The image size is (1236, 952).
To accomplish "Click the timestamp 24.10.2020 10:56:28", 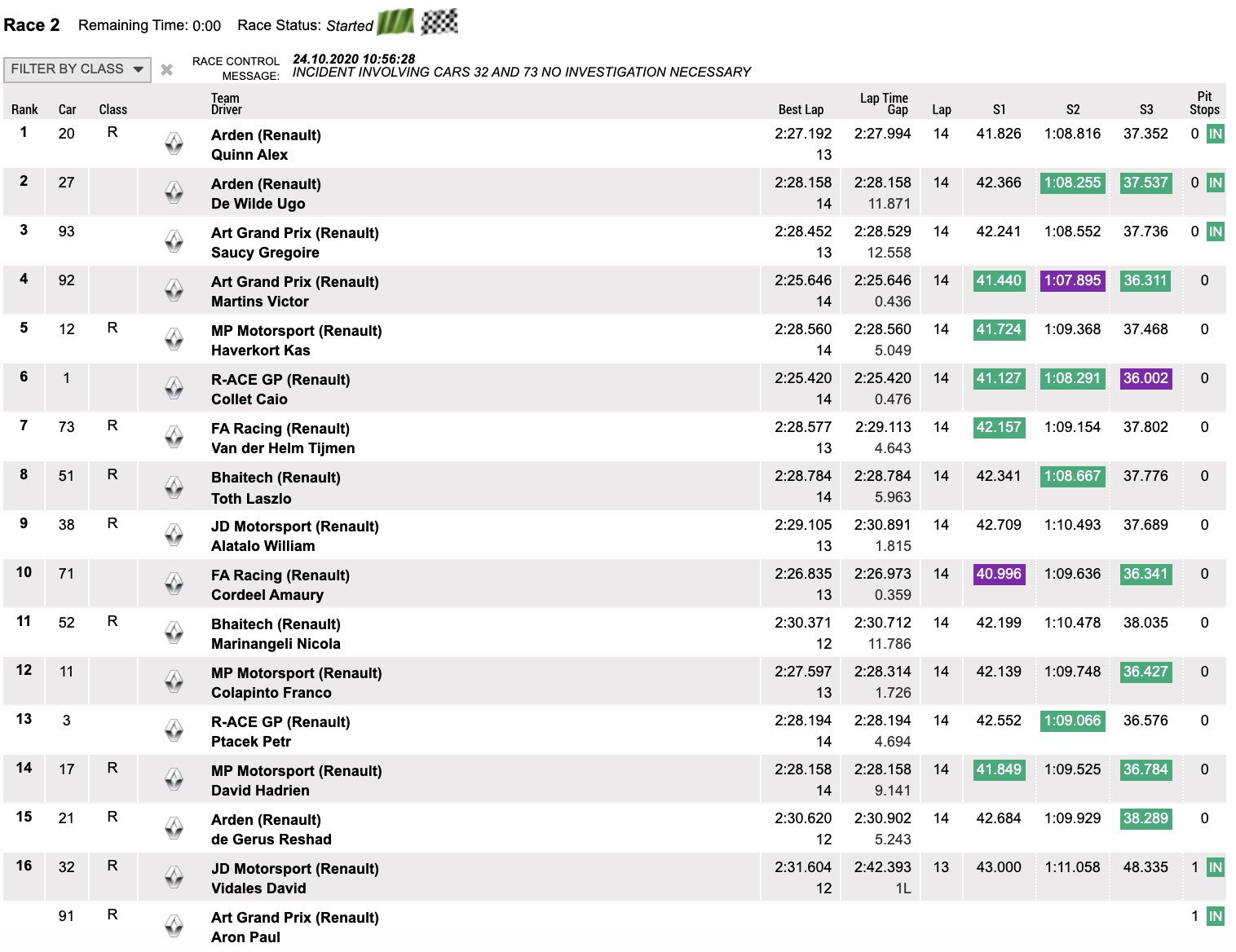I will click(354, 59).
